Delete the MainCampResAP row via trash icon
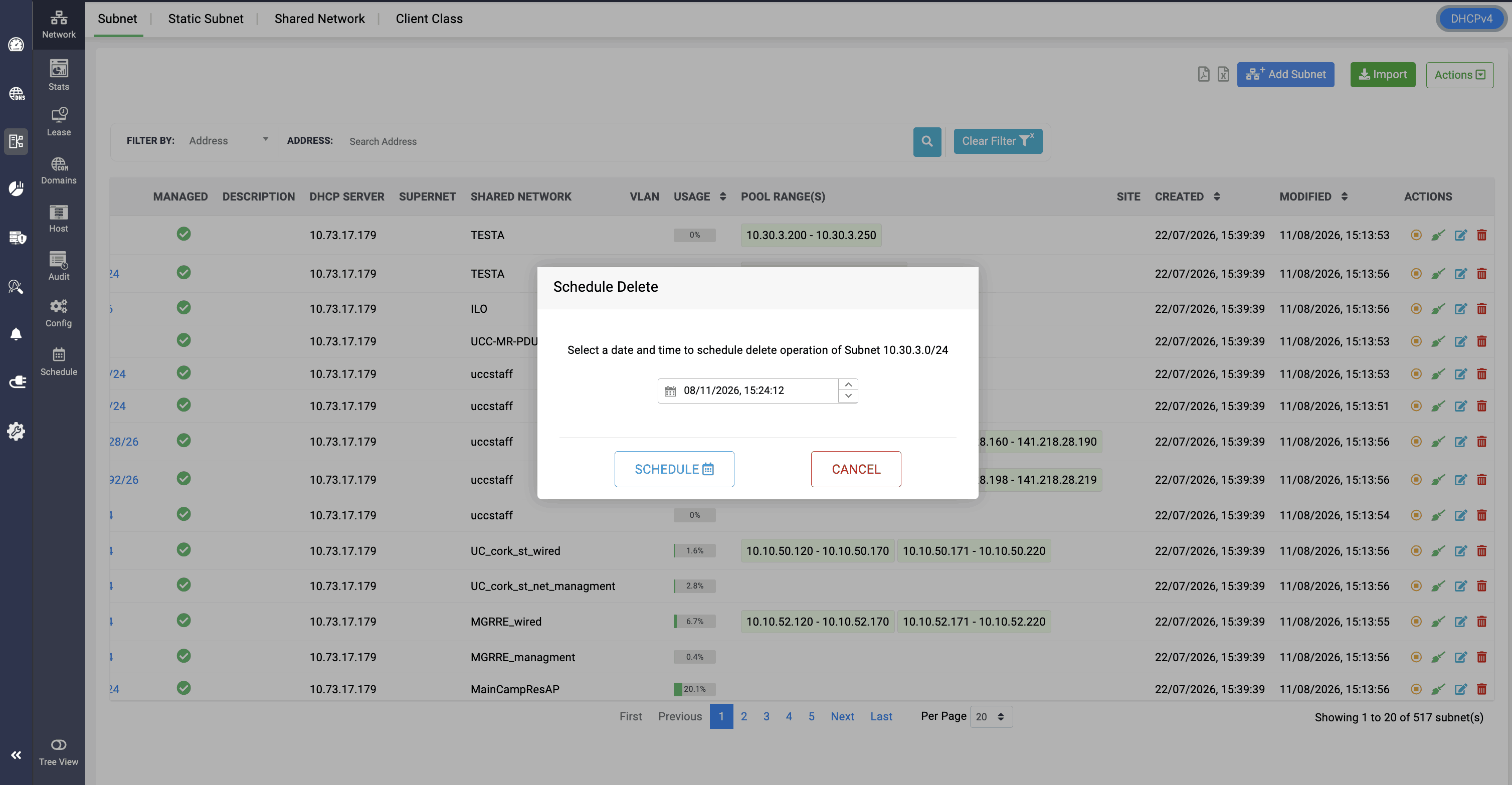Screen dimensions: 1512x785 point(1481,689)
